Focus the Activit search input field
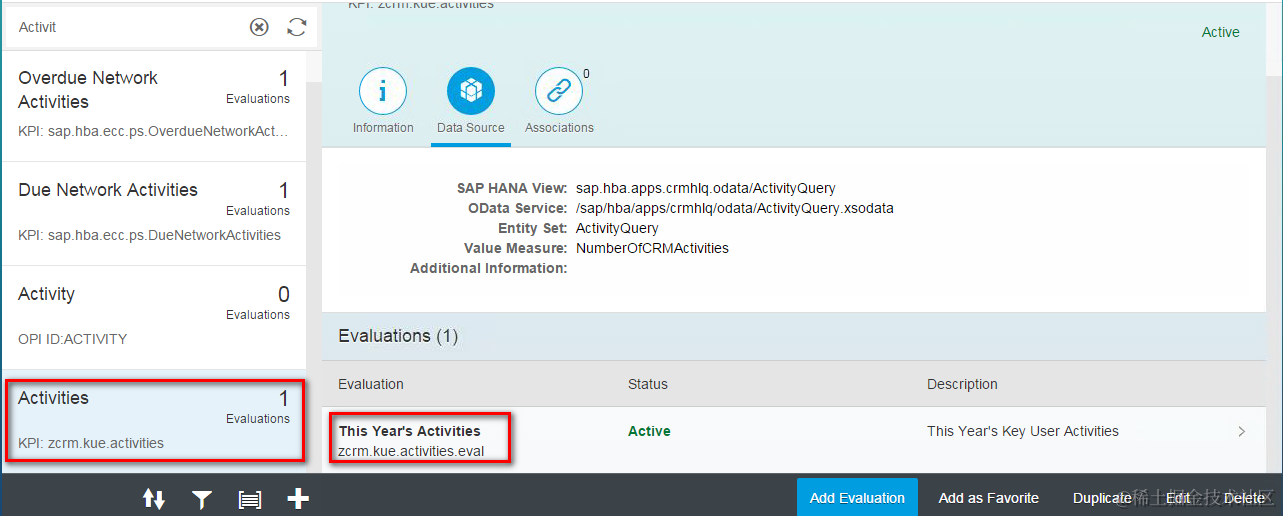This screenshot has width=1283, height=516. tap(130, 27)
